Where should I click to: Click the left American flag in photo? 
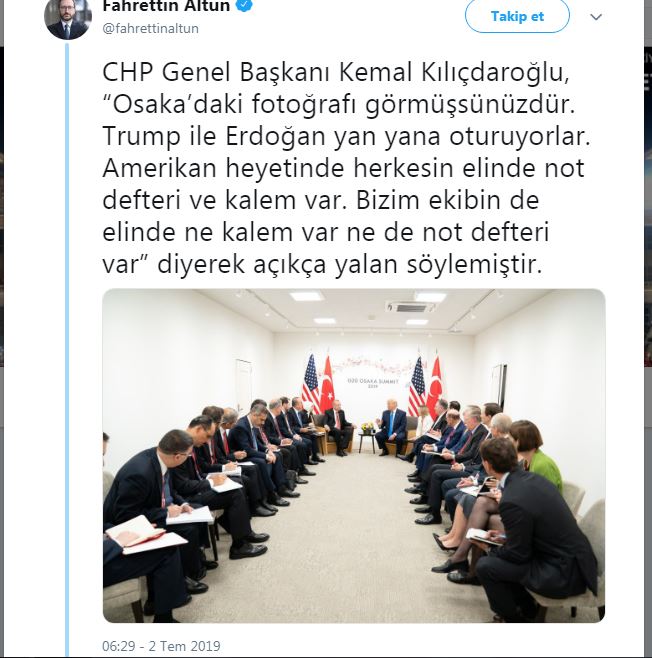pos(310,383)
